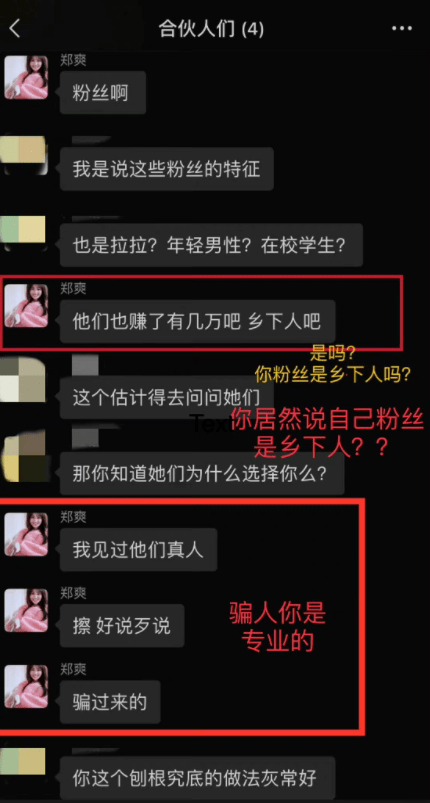430x803 pixels.
Task: Tap the avatar beside 骗过来的 message
Action: click(x=26, y=686)
